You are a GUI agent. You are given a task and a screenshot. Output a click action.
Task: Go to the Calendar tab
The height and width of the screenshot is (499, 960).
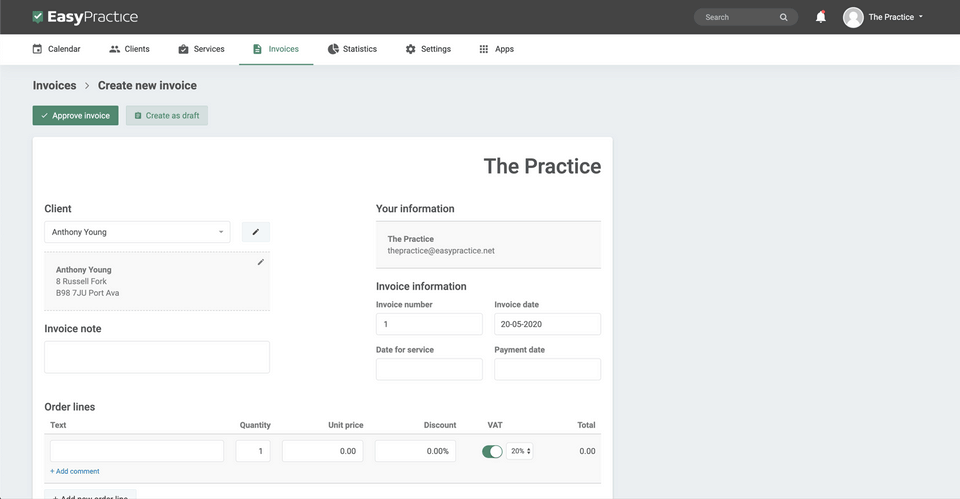(x=56, y=49)
